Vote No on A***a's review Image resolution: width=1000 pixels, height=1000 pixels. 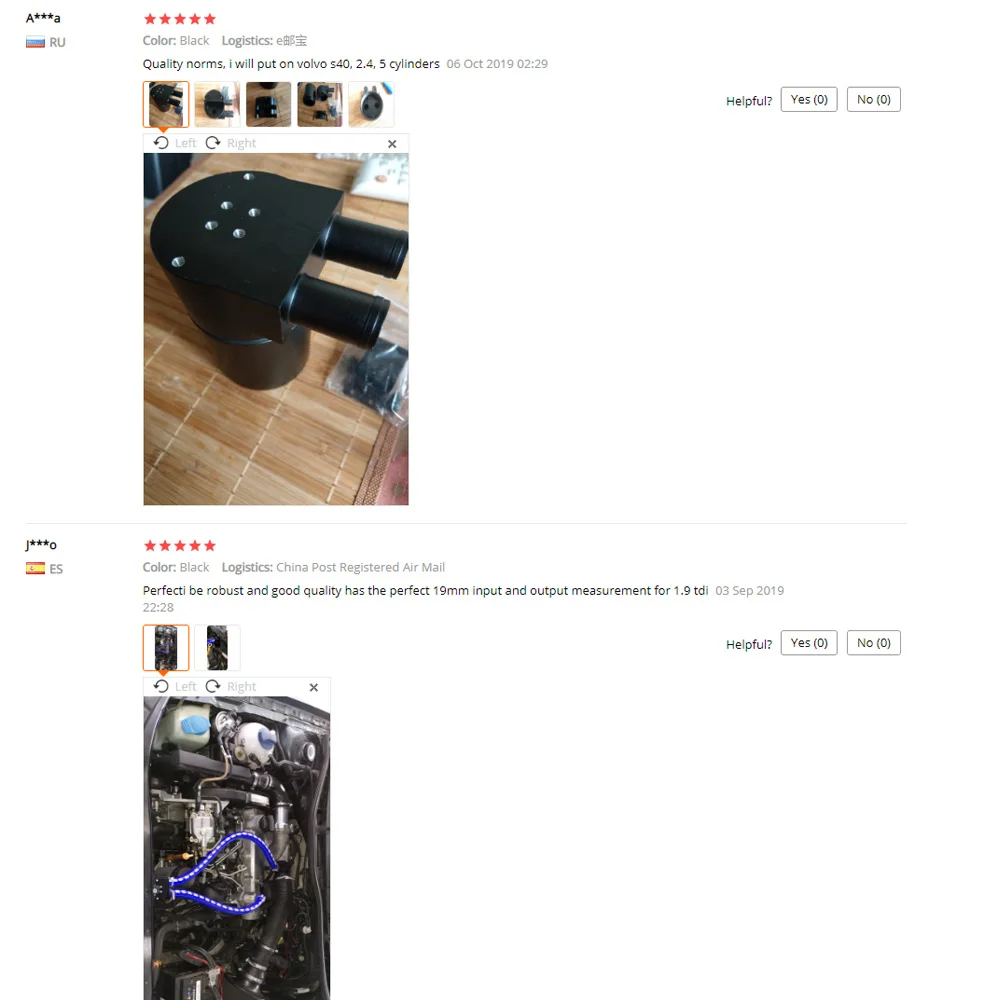874,99
